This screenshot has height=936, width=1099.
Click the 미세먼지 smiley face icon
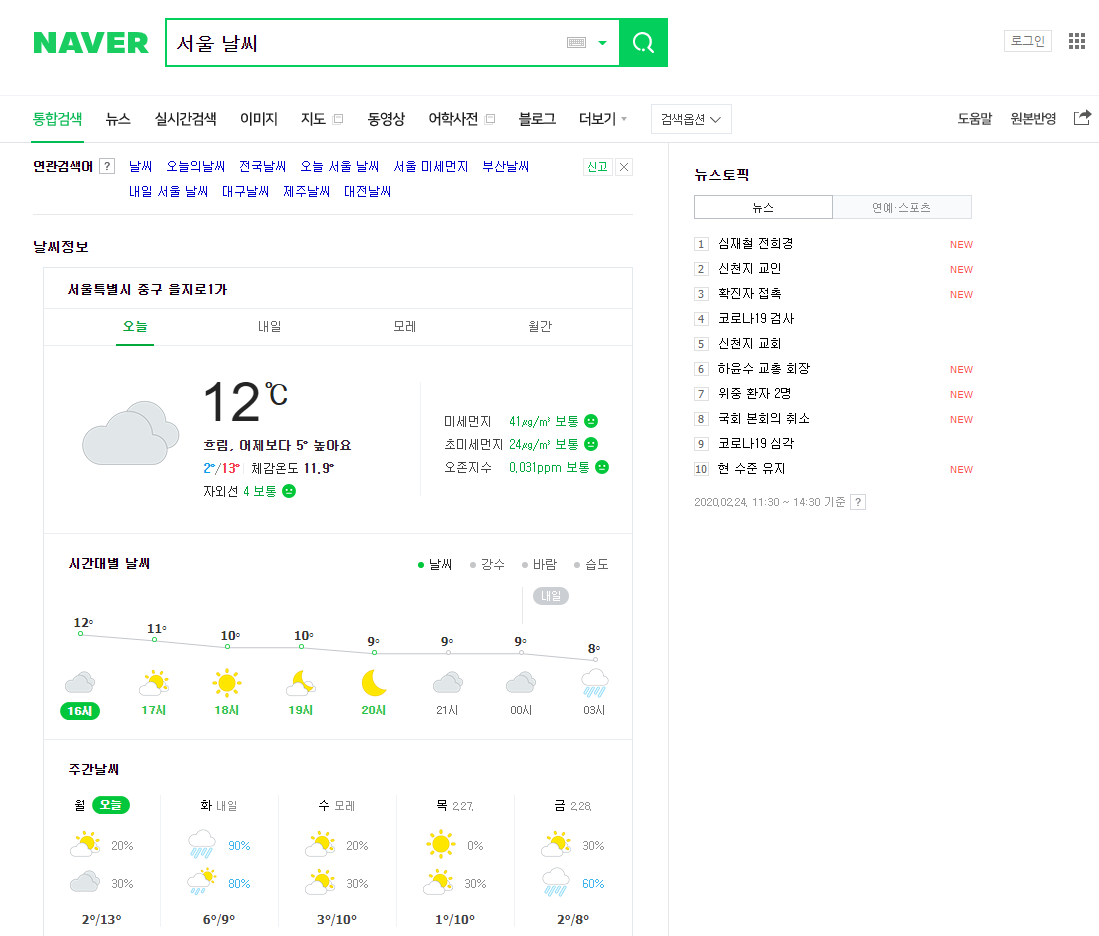point(591,421)
